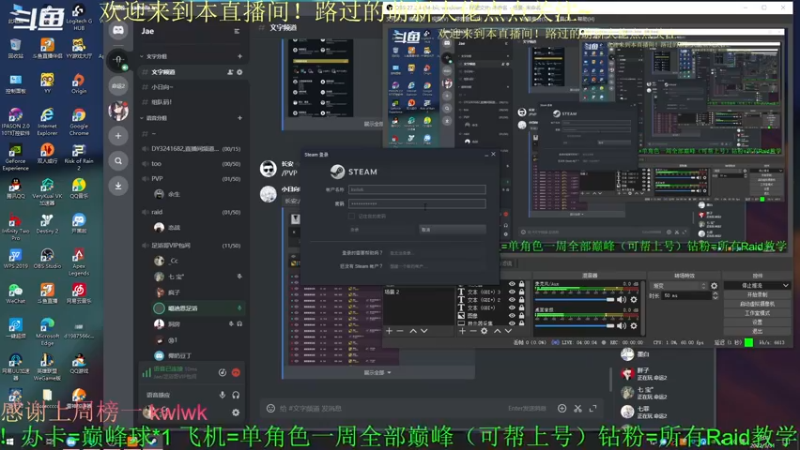Disconnect from voice with the red hang-up icon
The width and height of the screenshot is (800, 450).
coord(236,372)
